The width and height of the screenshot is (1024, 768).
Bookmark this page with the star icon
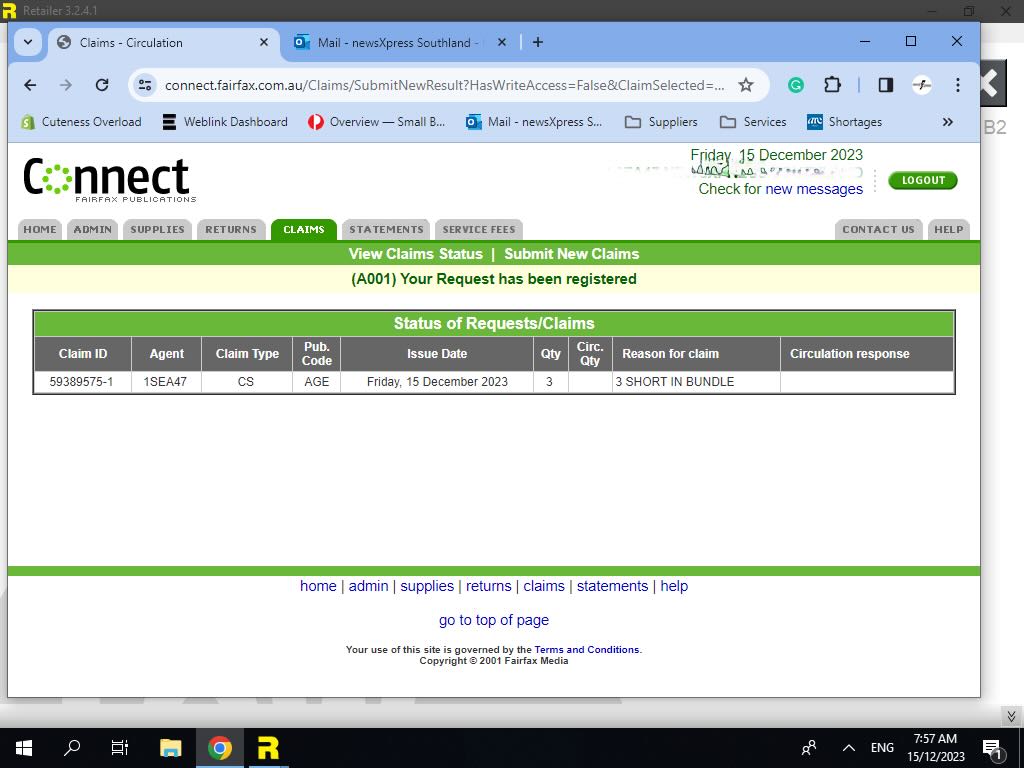[746, 85]
